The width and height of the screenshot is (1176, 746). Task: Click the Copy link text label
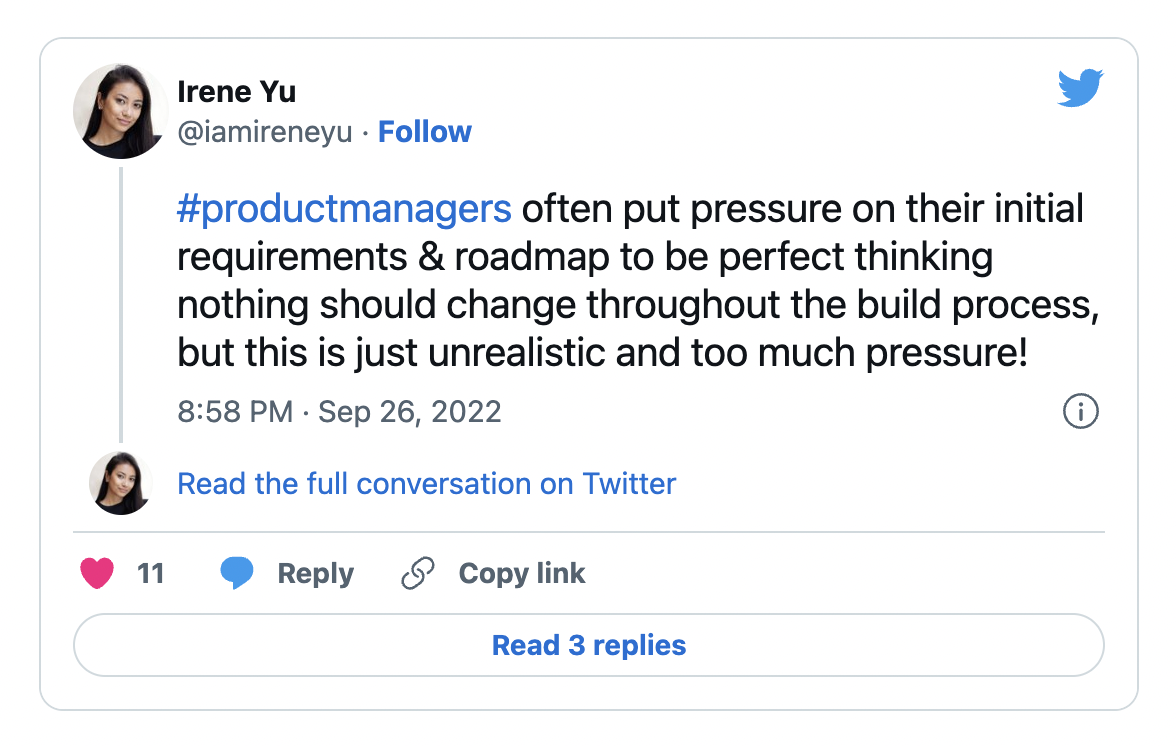click(x=522, y=574)
